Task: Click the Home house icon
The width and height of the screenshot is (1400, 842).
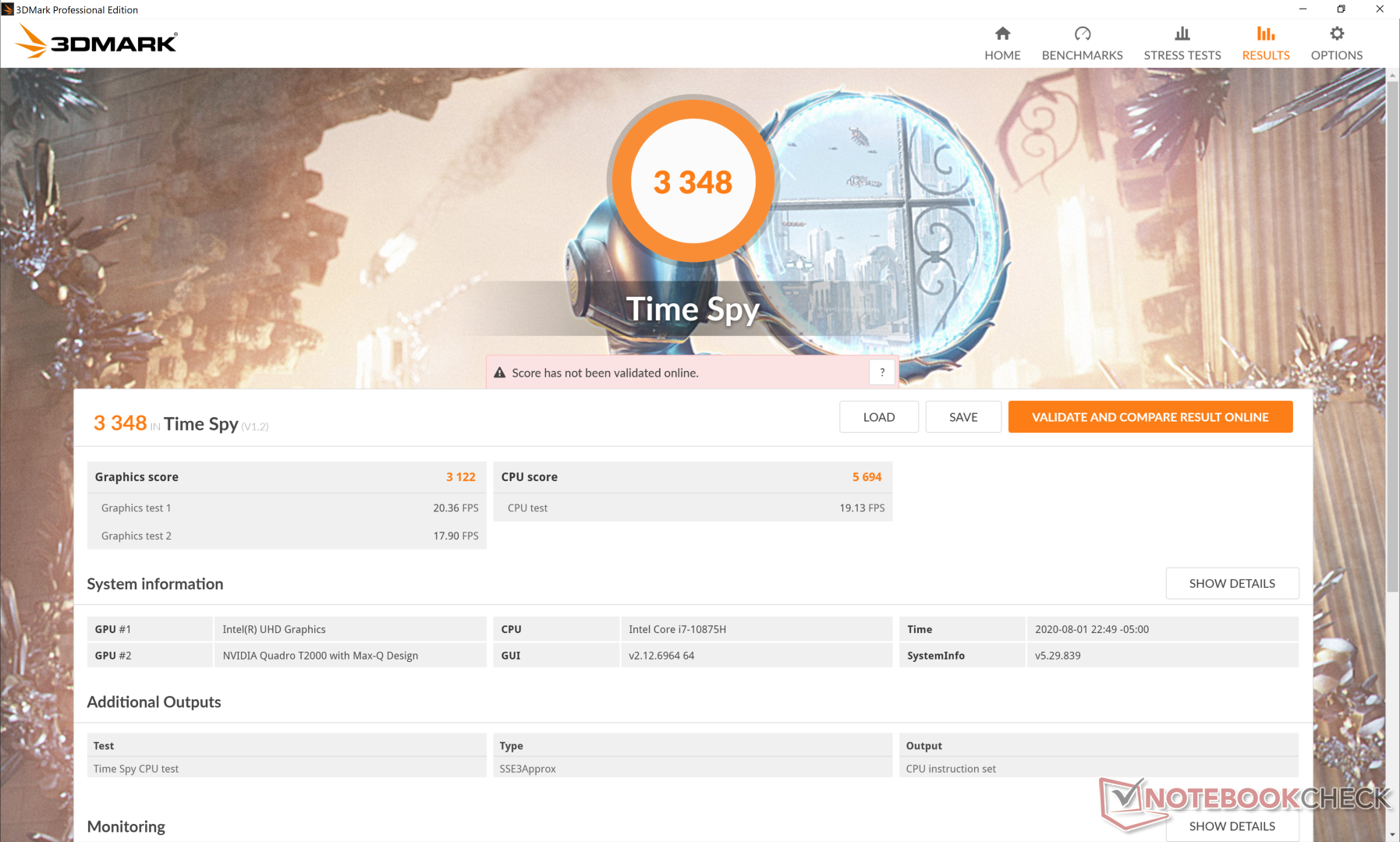Action: point(1002,34)
